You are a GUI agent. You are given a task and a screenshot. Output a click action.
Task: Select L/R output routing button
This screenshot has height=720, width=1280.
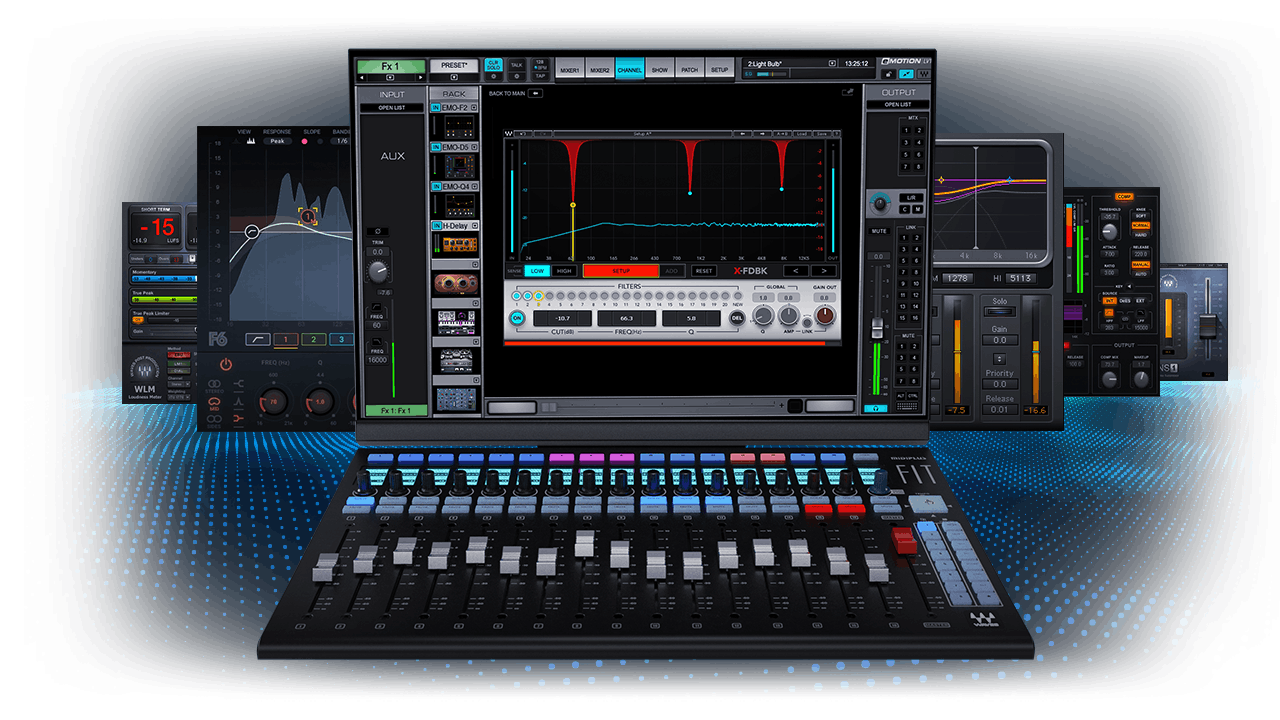[x=911, y=197]
